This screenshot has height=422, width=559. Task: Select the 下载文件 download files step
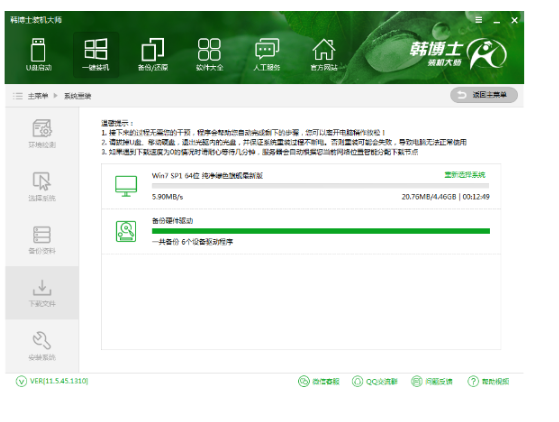[42, 293]
